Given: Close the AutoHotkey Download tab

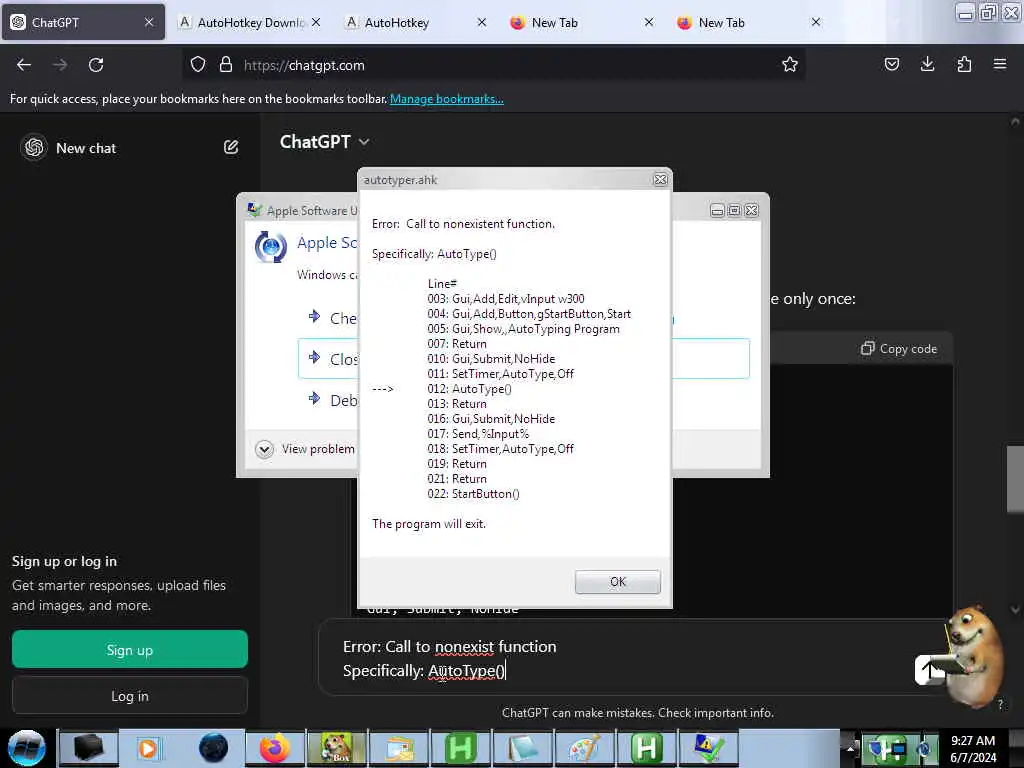Looking at the screenshot, I should pos(316,22).
